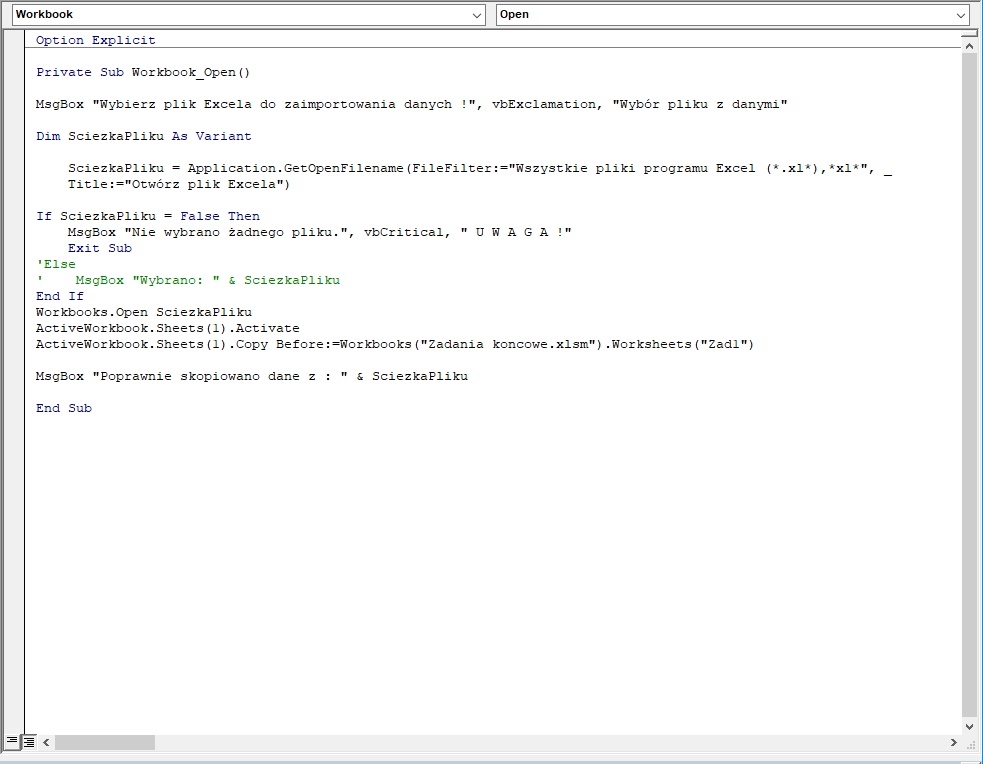Switch to Full Module View icon
This screenshot has width=983, height=764.
coord(29,741)
